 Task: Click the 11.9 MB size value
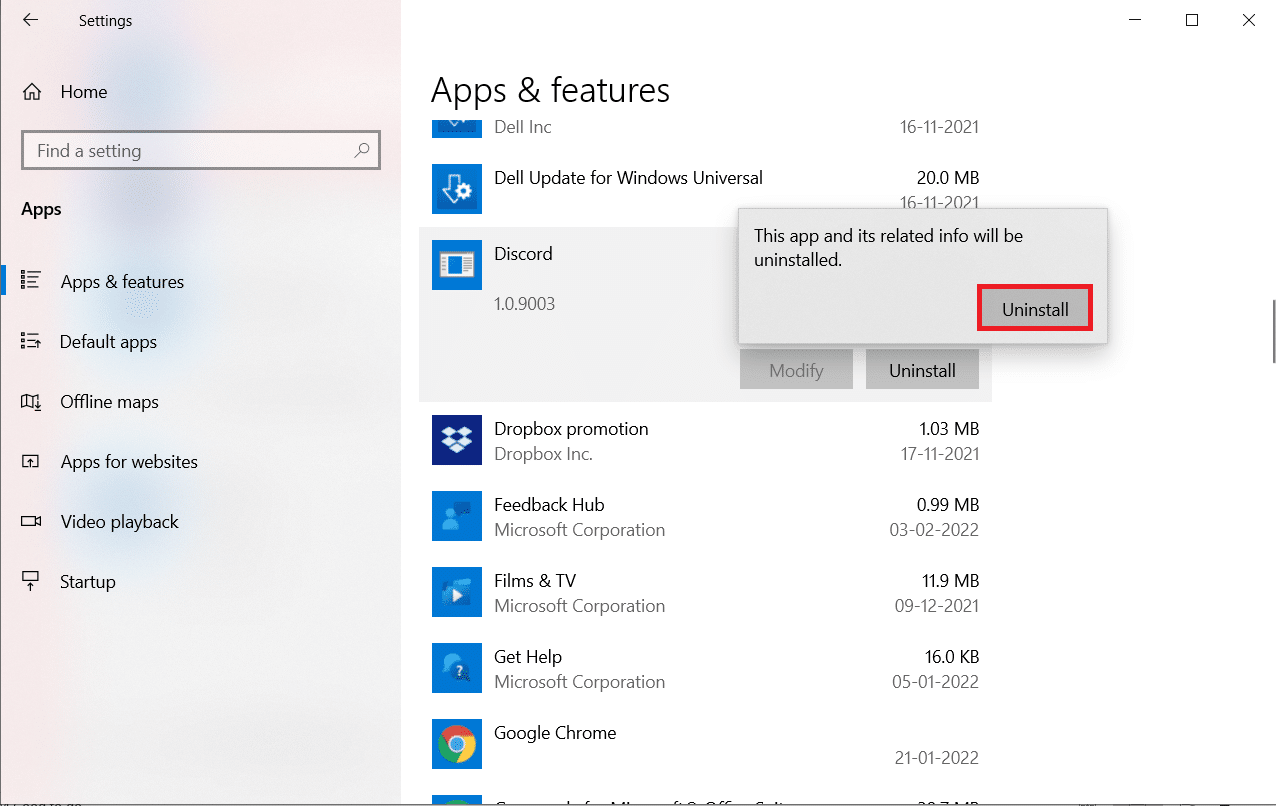point(949,581)
